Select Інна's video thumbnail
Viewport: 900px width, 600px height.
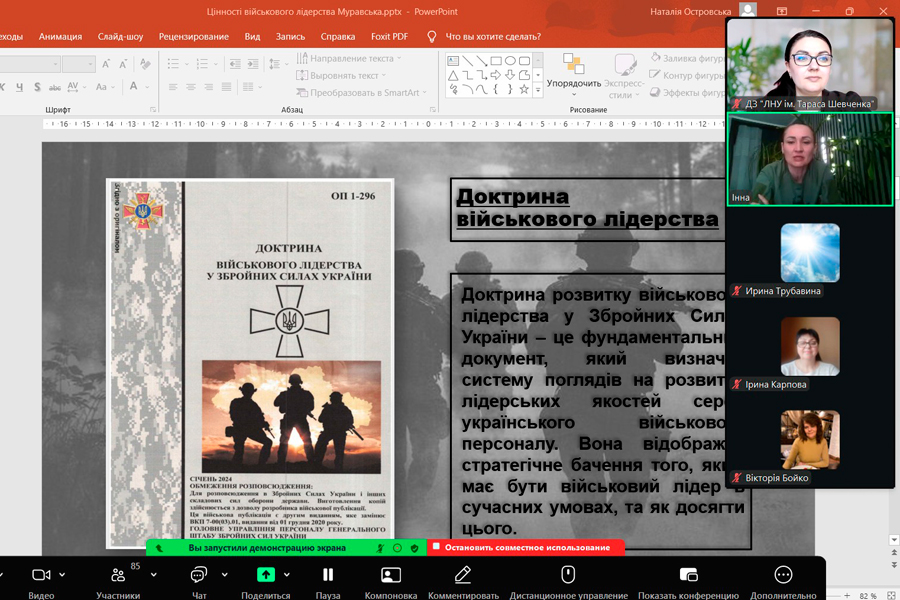tap(809, 159)
